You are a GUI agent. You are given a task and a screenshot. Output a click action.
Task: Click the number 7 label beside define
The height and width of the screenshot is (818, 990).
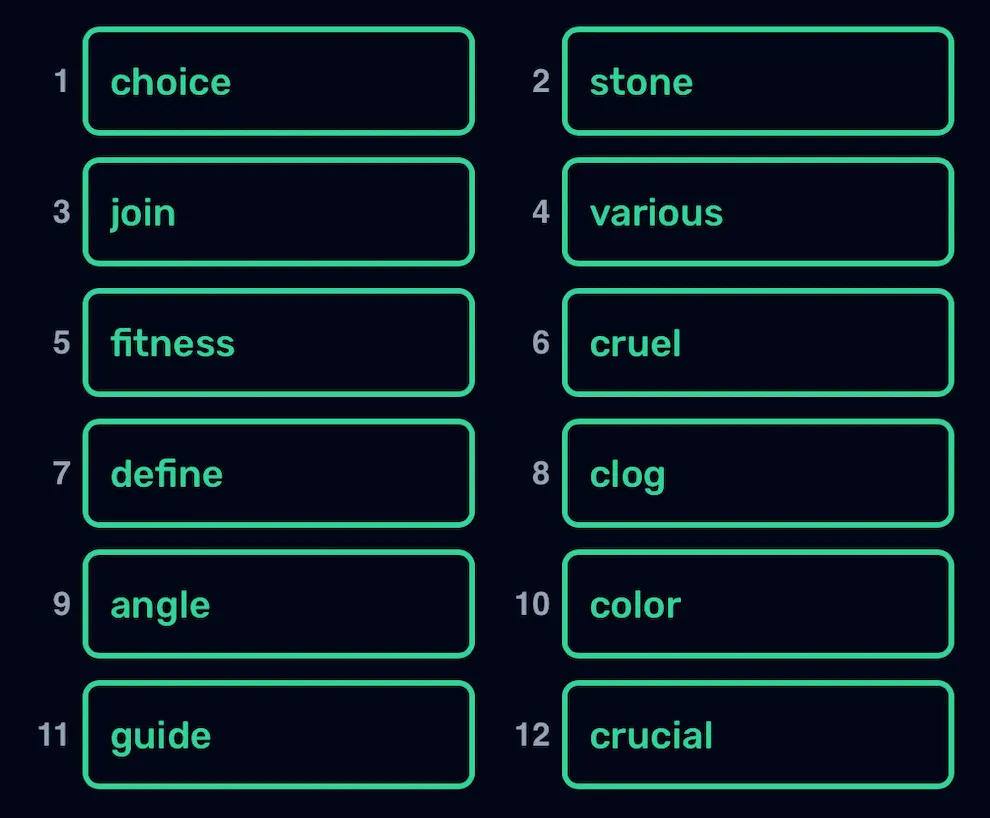[61, 473]
